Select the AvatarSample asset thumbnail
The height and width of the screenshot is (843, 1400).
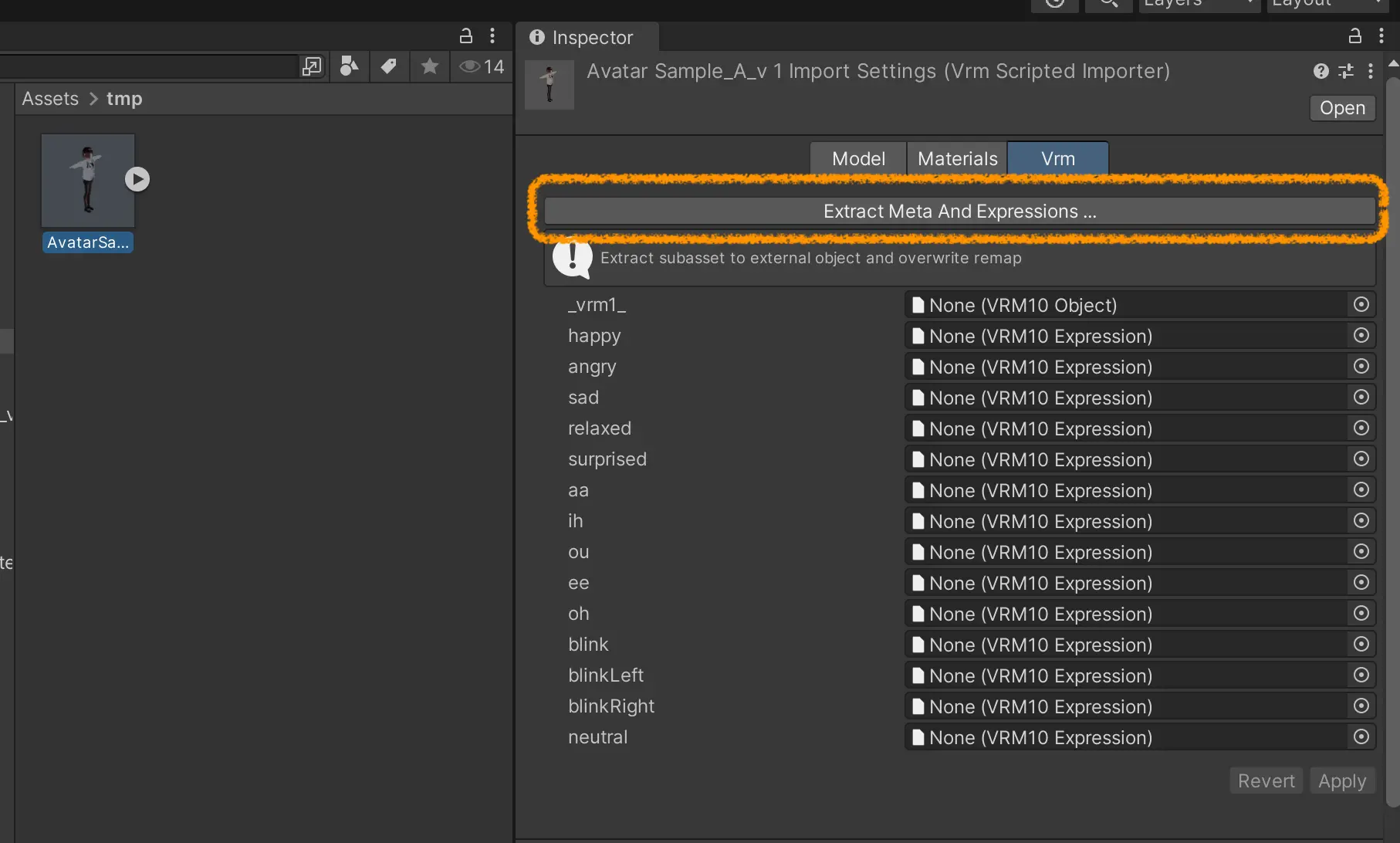87,181
